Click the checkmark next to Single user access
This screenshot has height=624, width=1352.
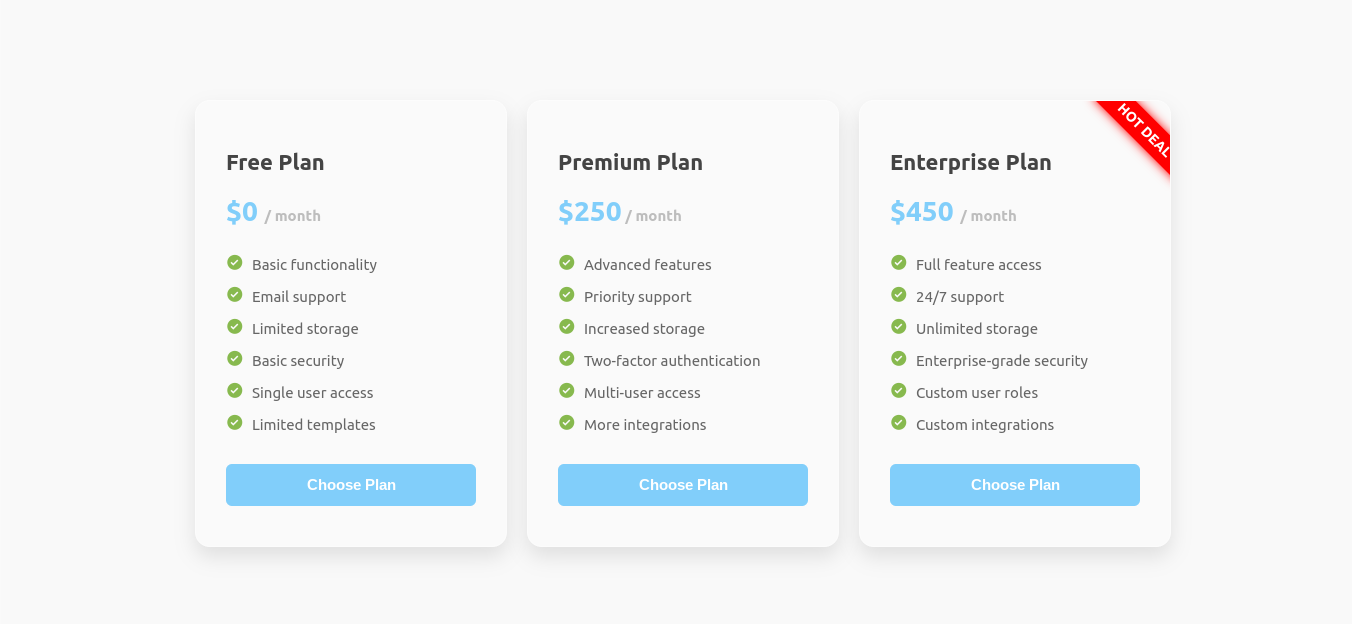[234, 391]
